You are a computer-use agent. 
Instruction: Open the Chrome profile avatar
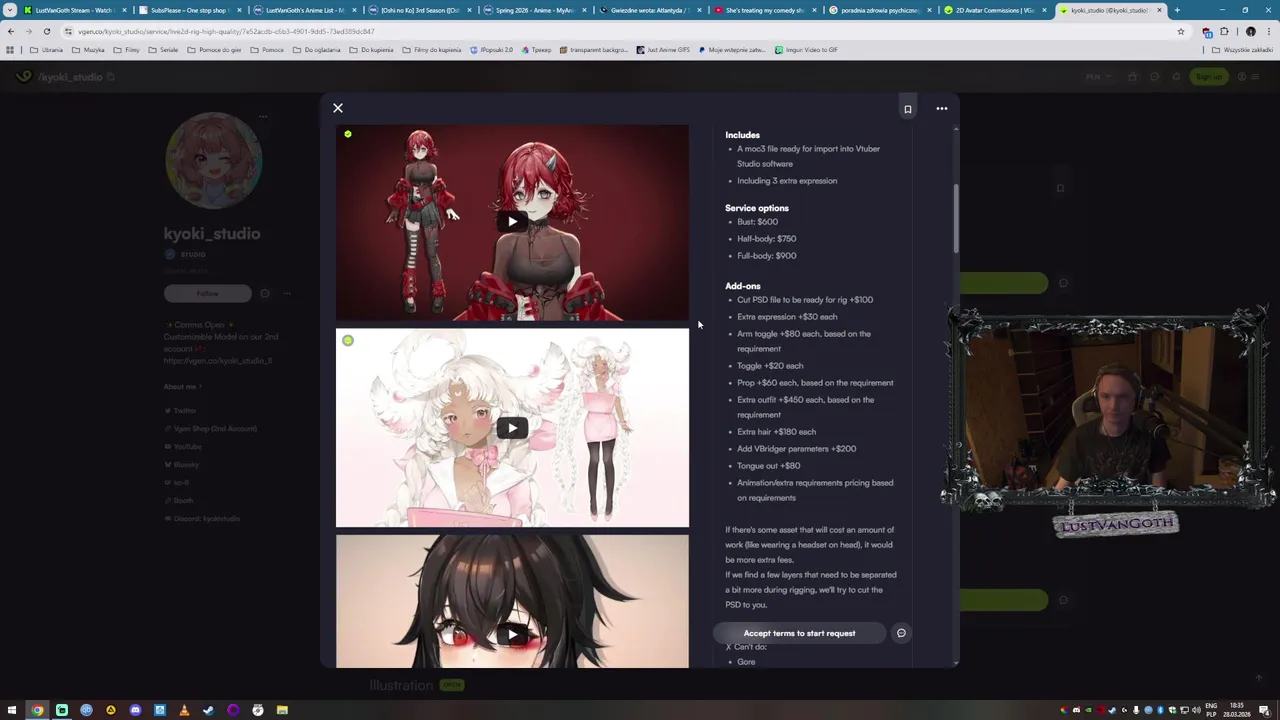[x=1251, y=31]
